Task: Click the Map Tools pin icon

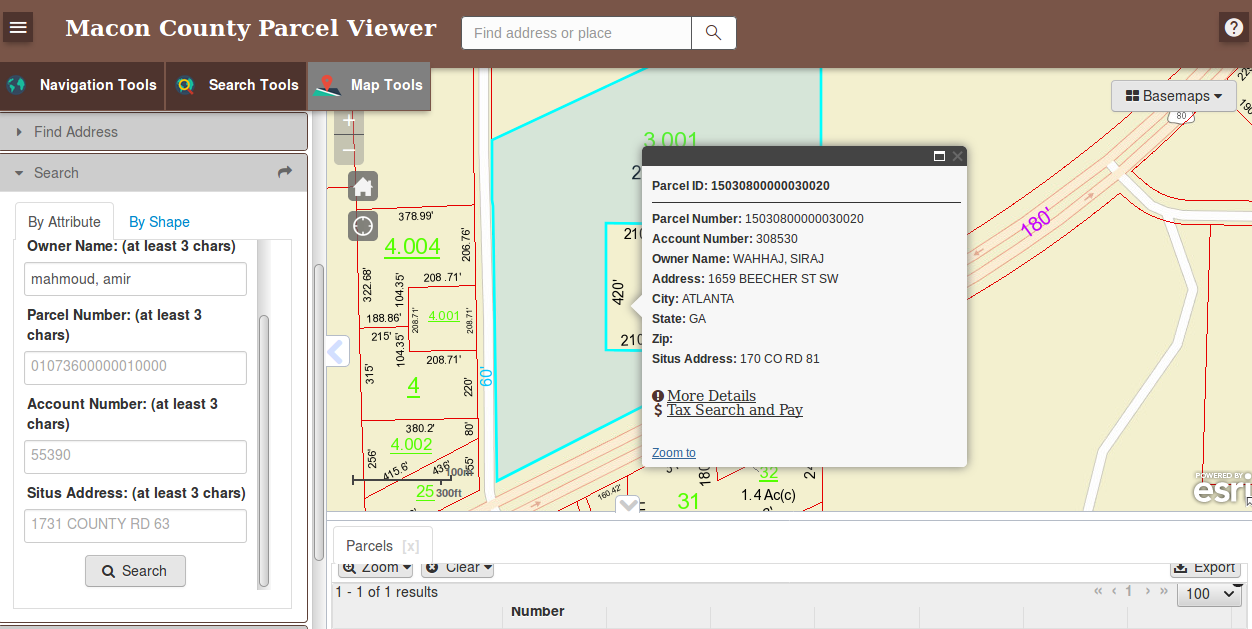Action: (327, 86)
